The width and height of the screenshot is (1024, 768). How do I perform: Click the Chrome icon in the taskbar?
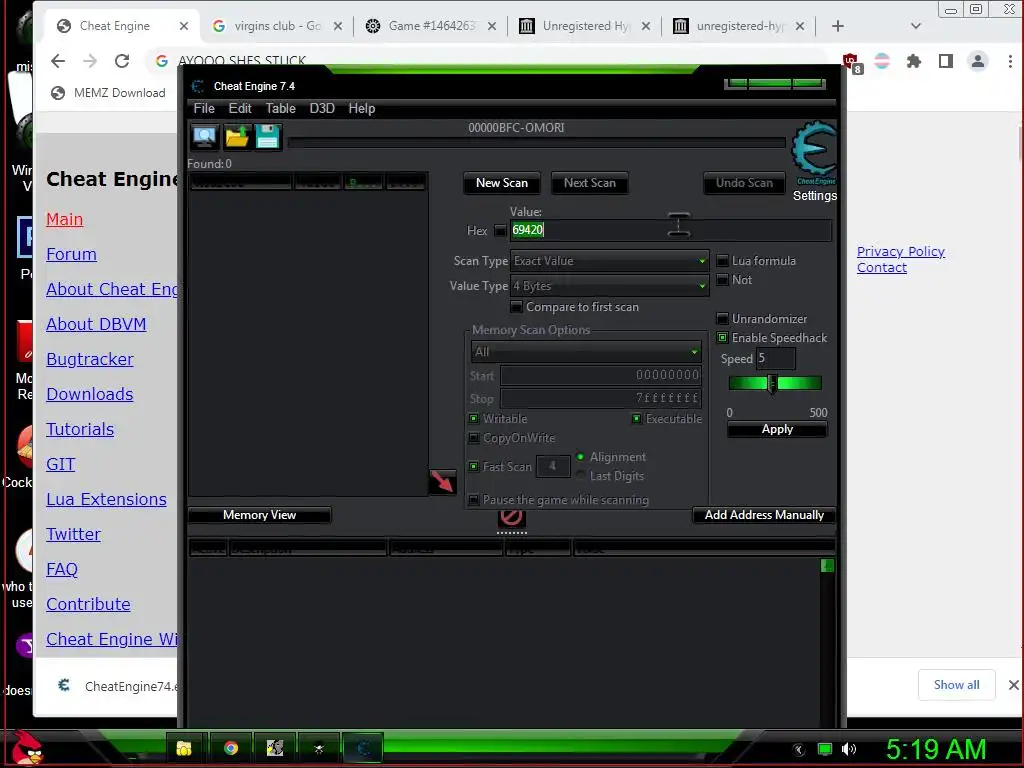[x=231, y=748]
